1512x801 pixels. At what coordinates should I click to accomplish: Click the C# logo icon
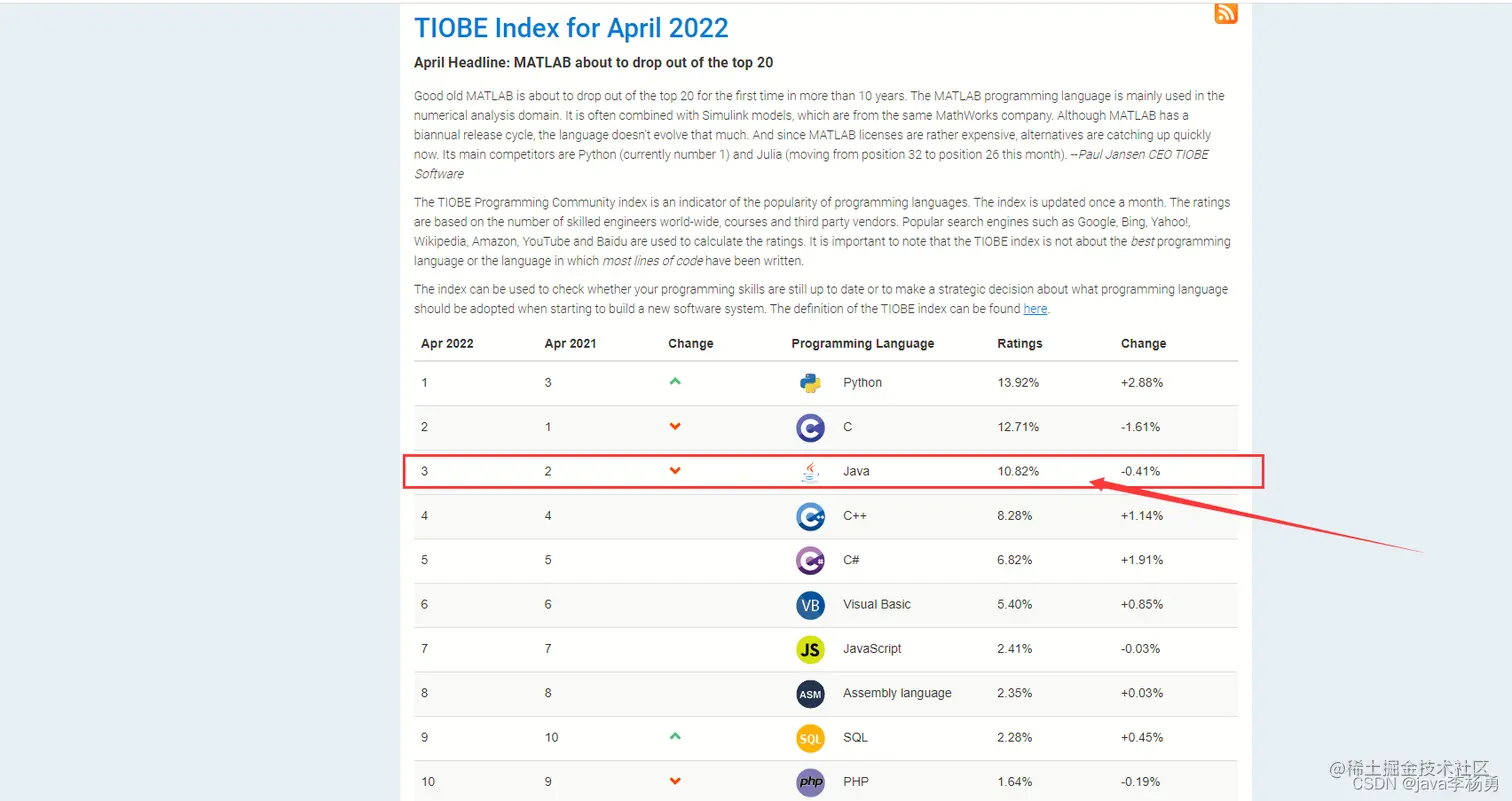point(810,560)
